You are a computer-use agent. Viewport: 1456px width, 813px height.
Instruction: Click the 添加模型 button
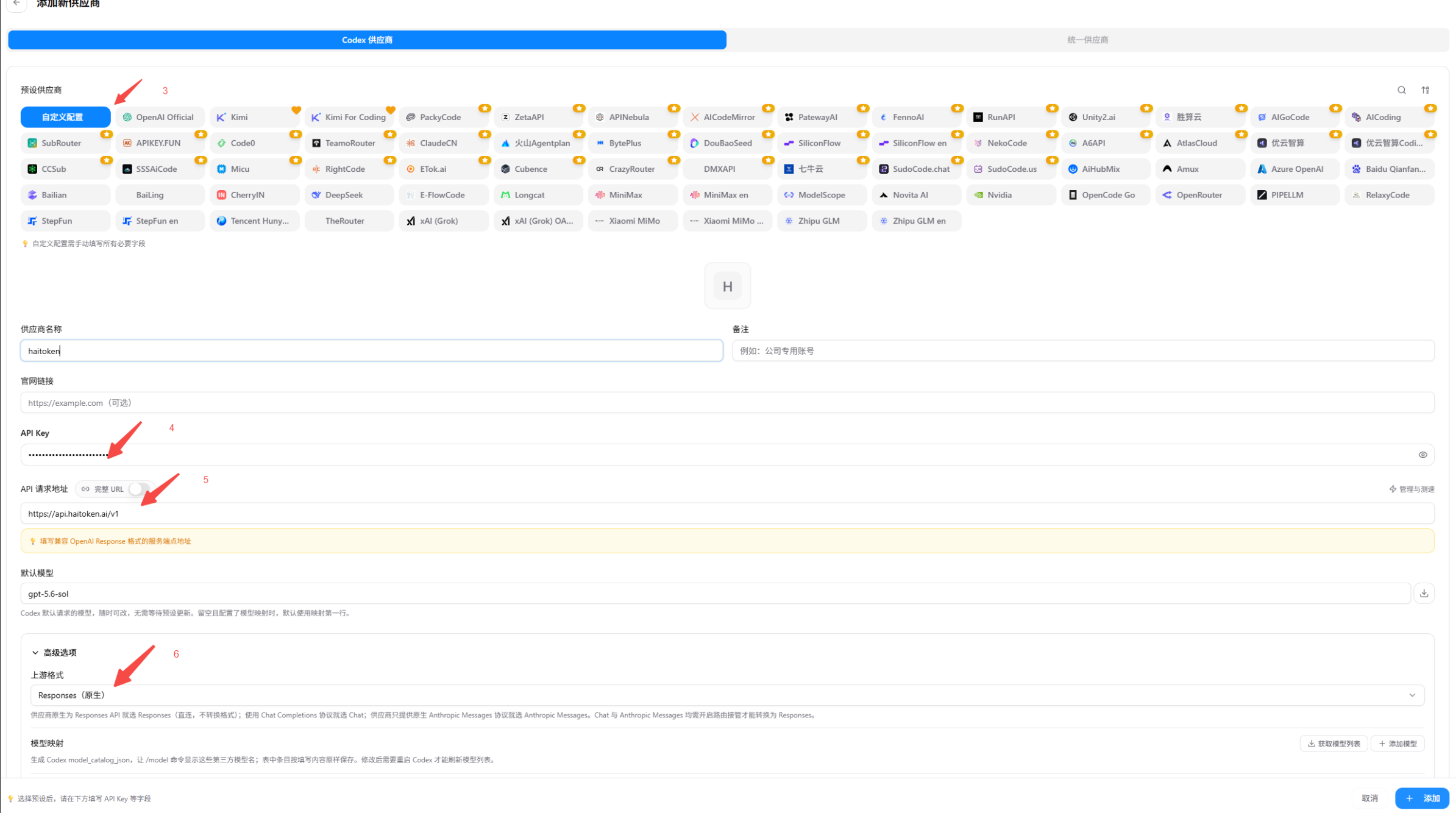tap(1397, 744)
